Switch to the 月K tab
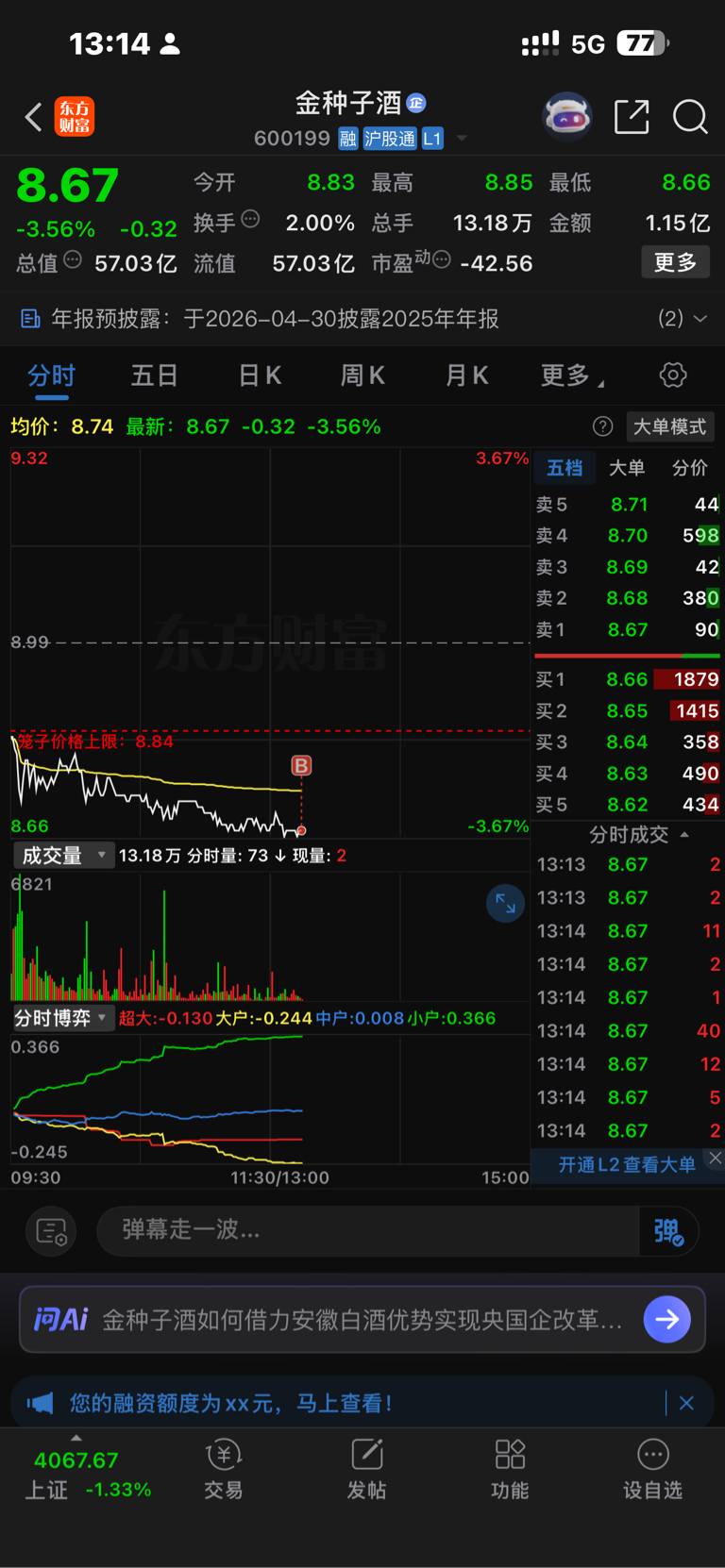 pyautogui.click(x=466, y=376)
